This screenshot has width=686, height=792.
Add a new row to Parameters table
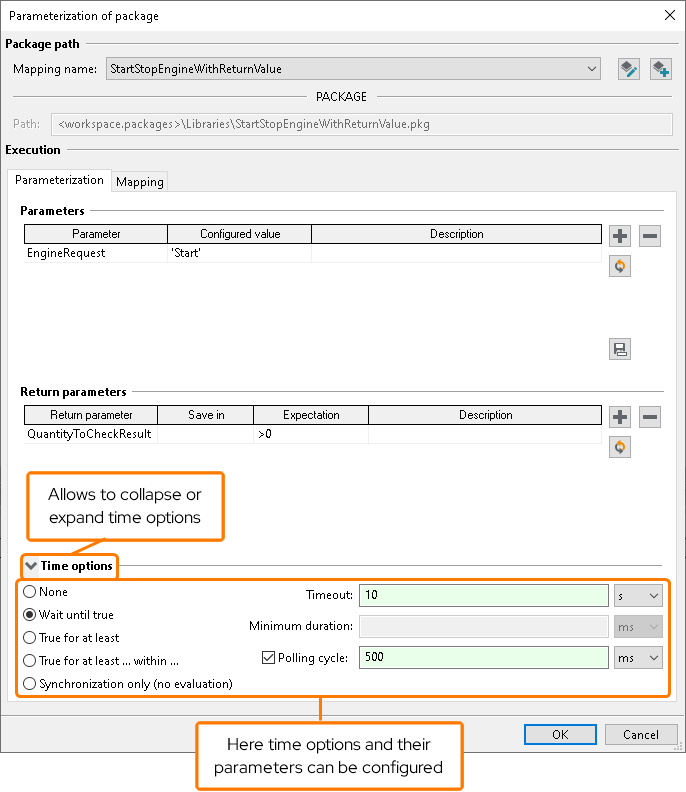[x=620, y=236]
